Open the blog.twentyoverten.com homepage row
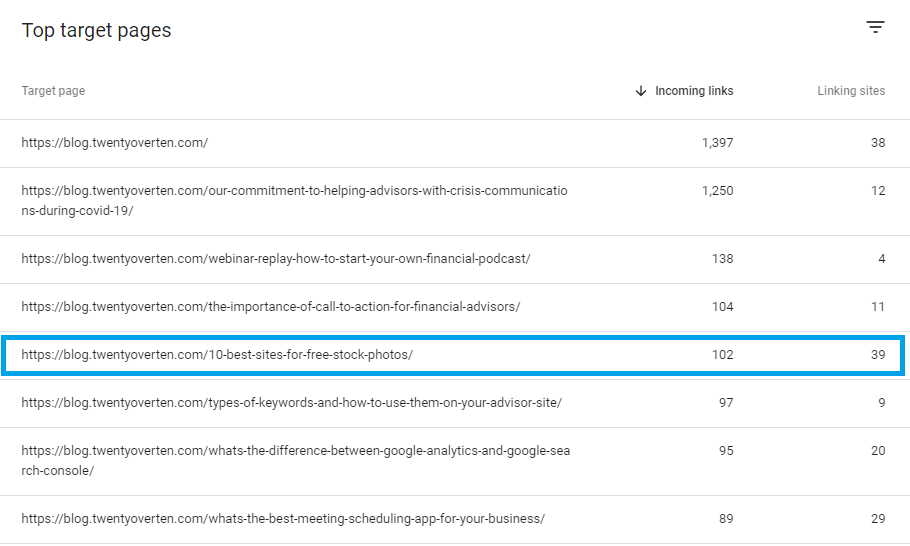Viewport: 910px width, 546px height. pos(115,143)
